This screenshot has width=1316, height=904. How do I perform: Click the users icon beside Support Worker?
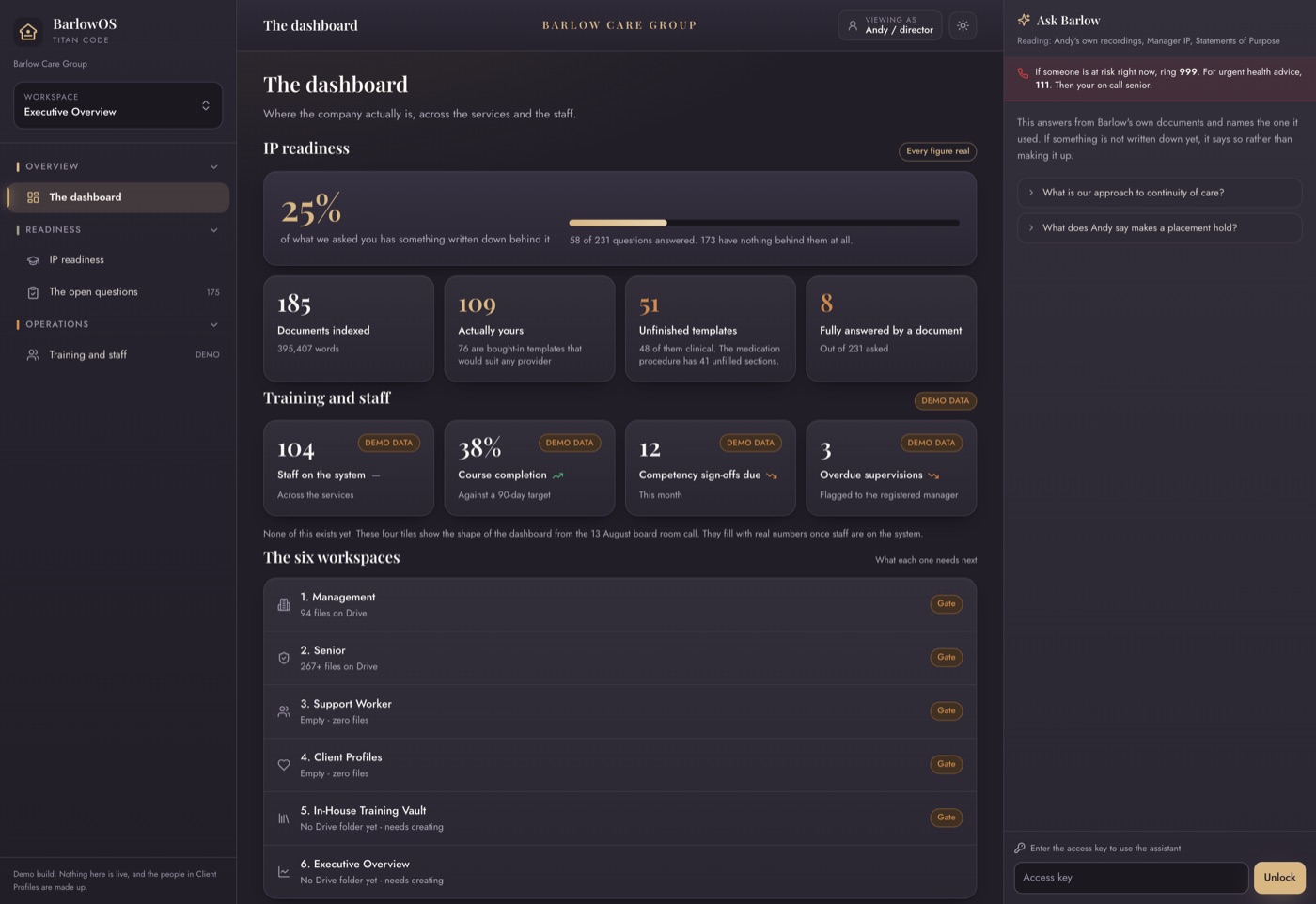pos(284,711)
